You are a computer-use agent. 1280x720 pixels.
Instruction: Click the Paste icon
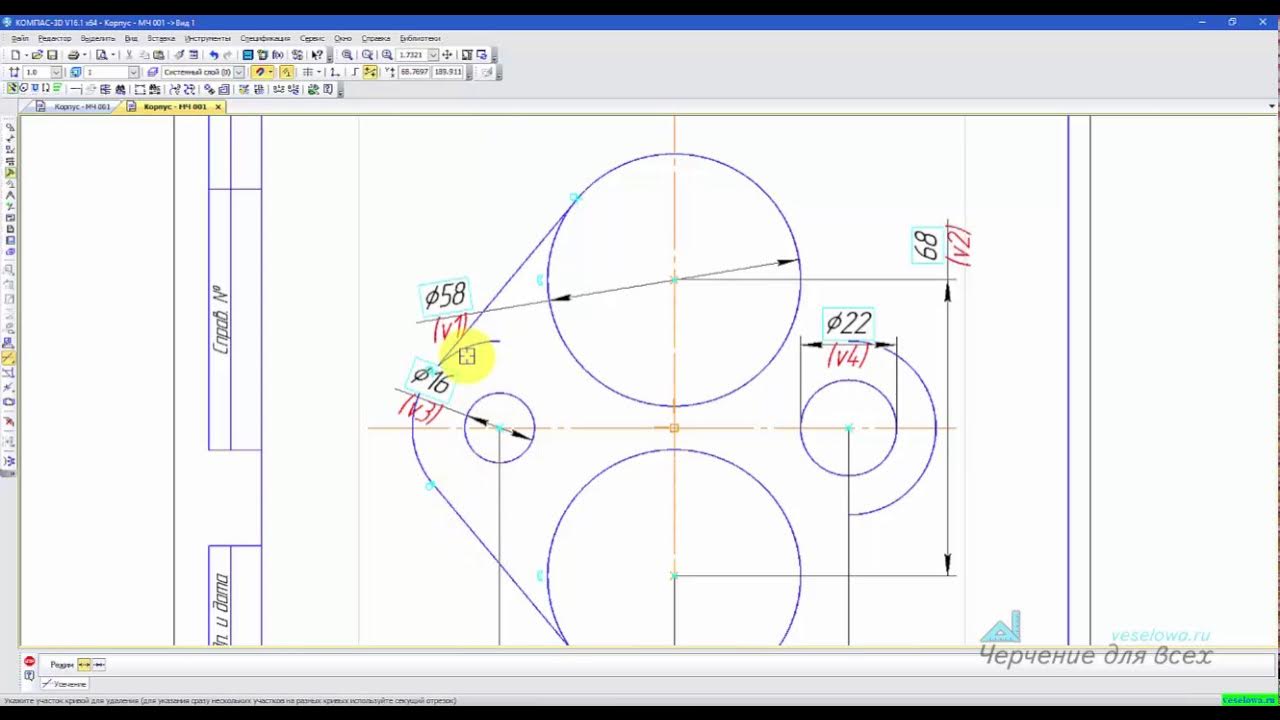(x=158, y=55)
